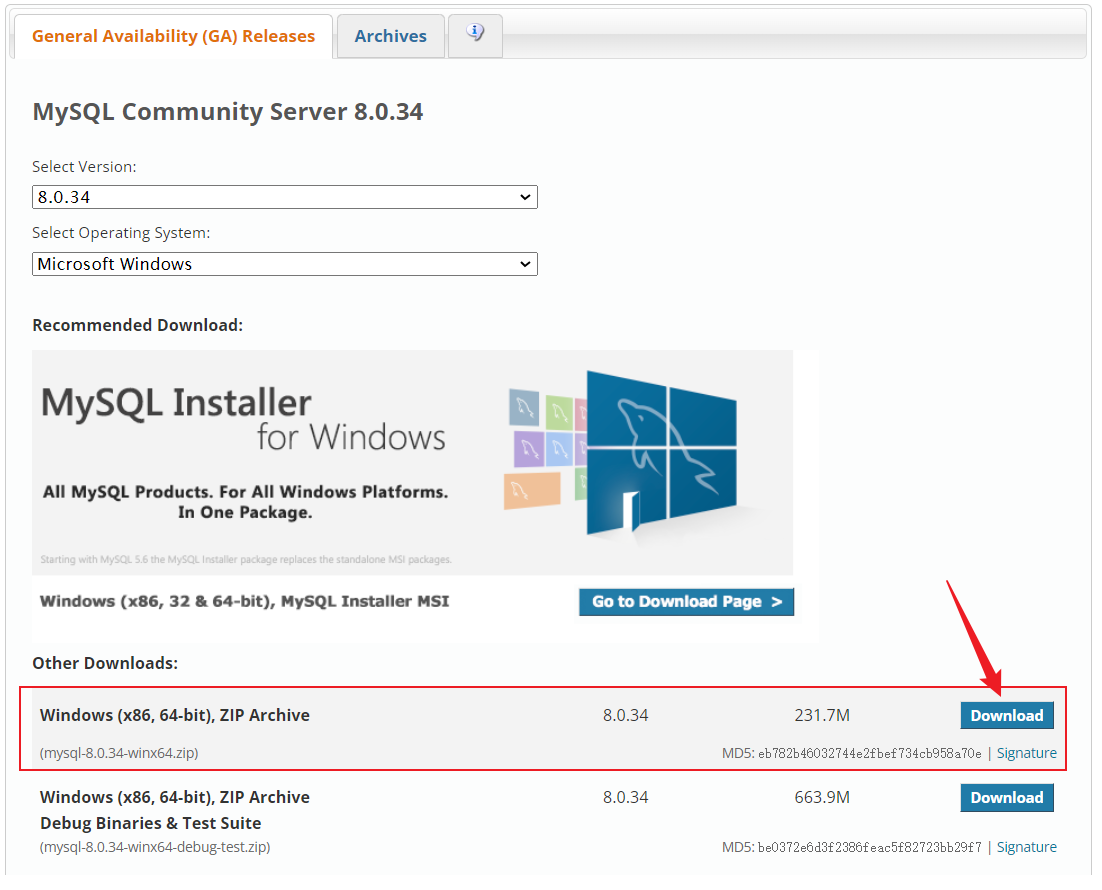Click the Debug Binaries & Test Suite label
The height and width of the screenshot is (890, 1102).
[x=150, y=823]
